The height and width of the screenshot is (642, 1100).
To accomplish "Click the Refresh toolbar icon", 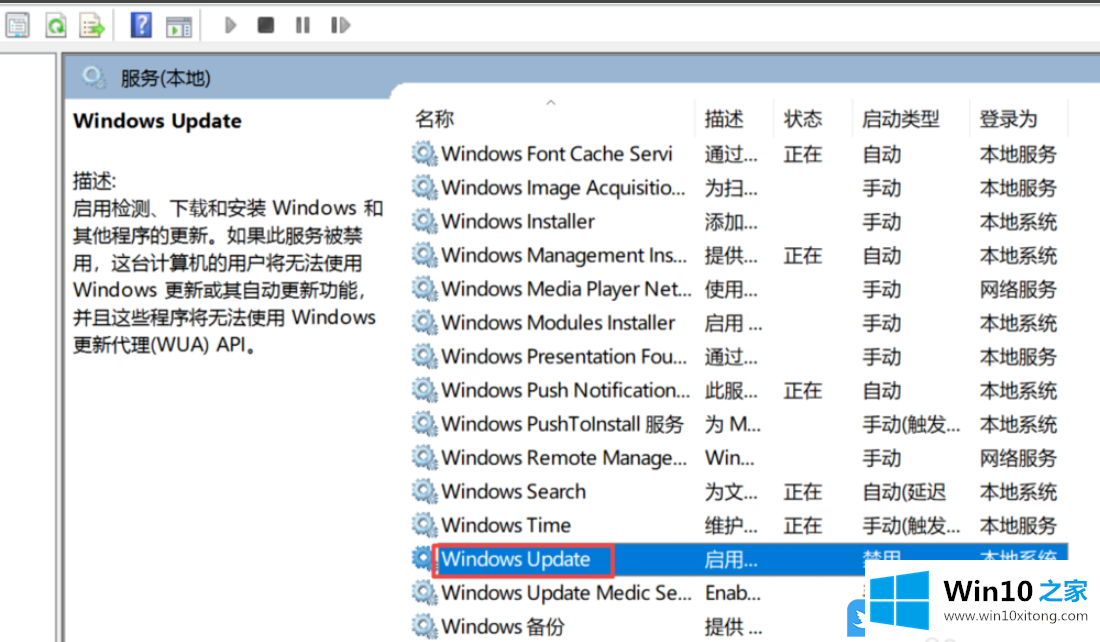I will pos(55,25).
